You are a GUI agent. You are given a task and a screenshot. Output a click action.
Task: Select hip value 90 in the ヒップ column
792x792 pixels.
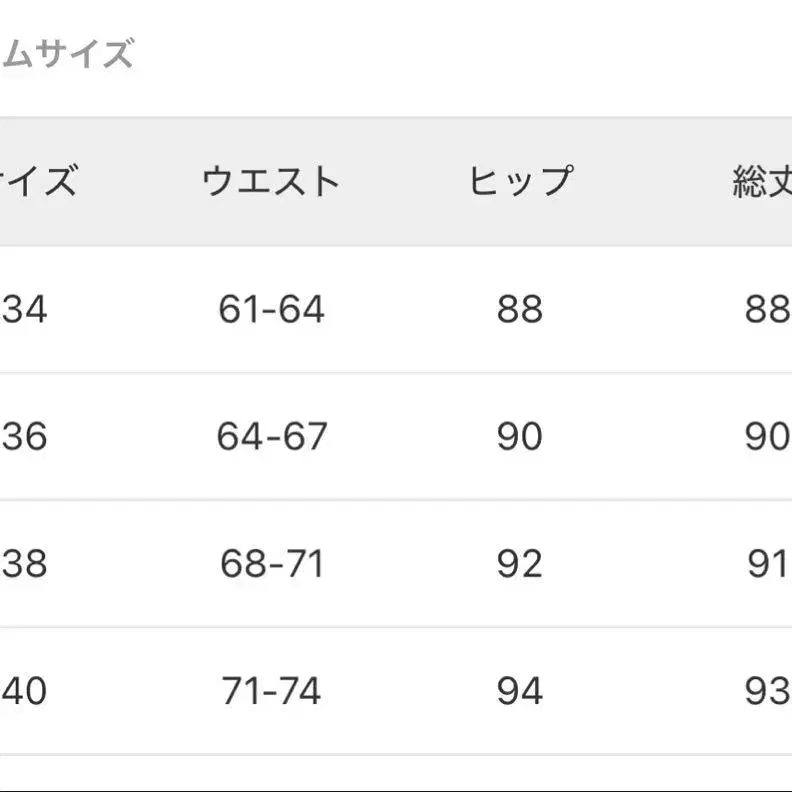coord(519,437)
